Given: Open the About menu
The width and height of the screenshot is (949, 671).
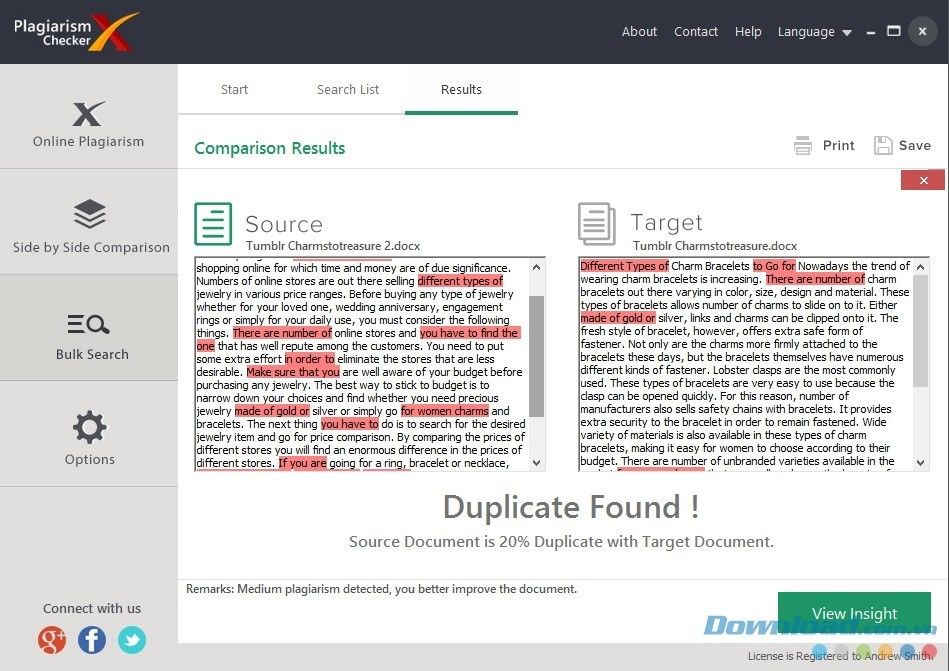Looking at the screenshot, I should pyautogui.click(x=639, y=31).
